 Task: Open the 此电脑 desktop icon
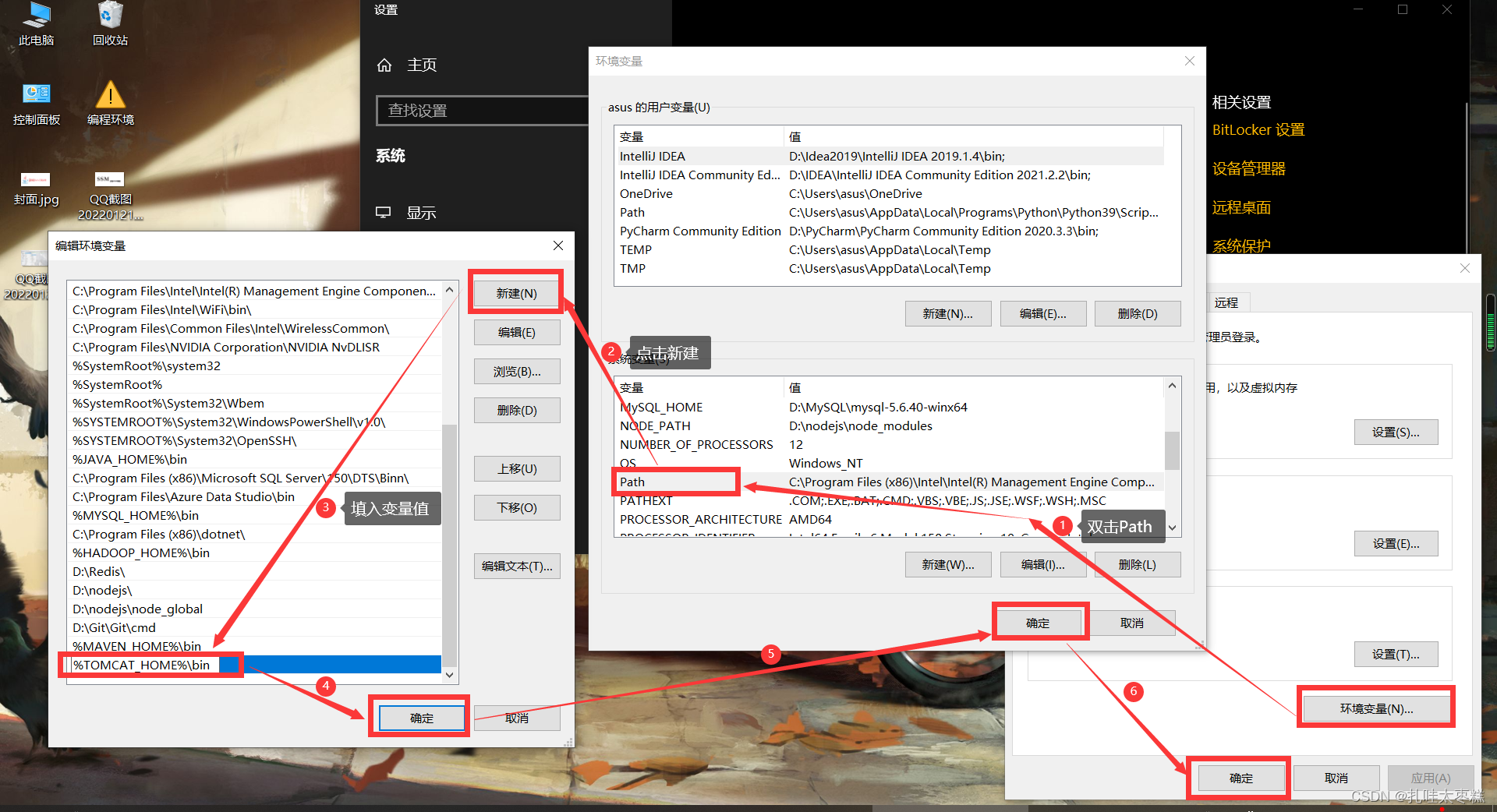click(x=36, y=23)
